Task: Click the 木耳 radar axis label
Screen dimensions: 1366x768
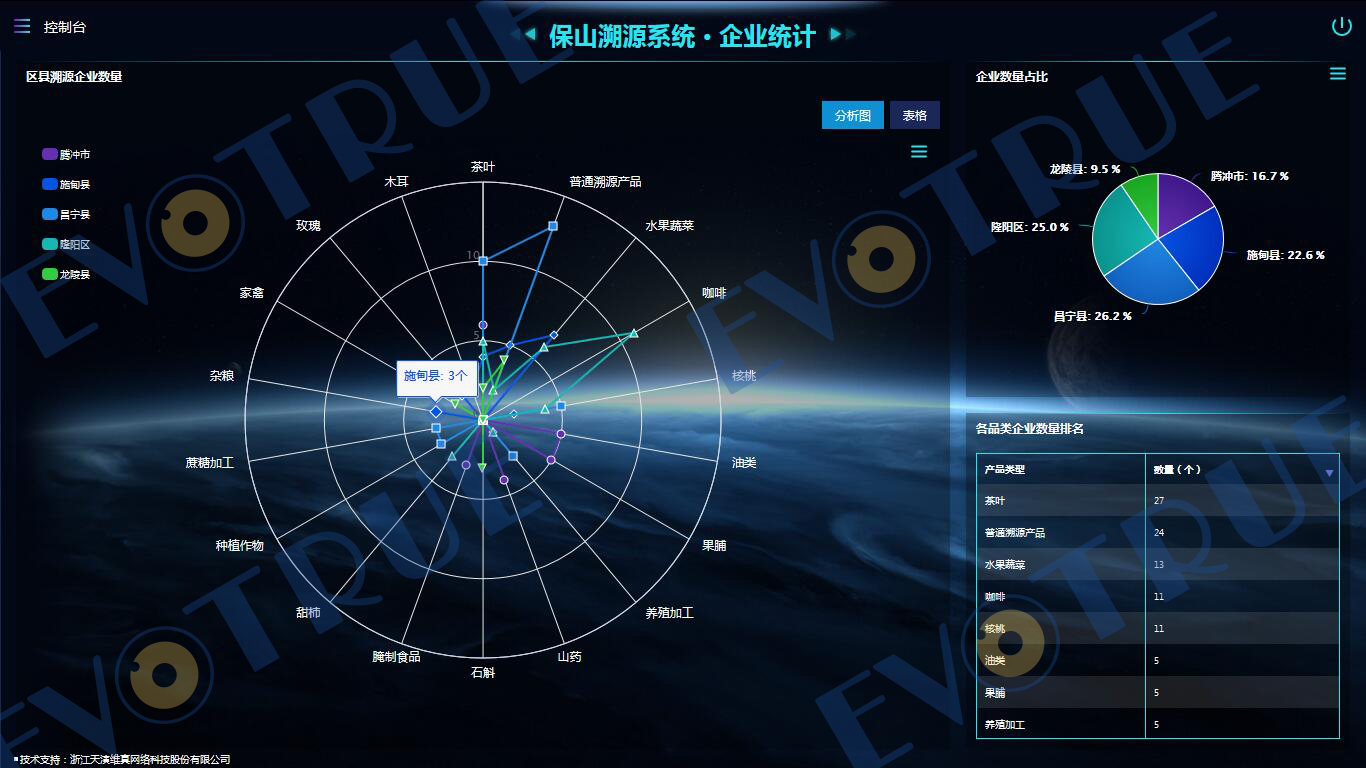Action: pyautogui.click(x=396, y=182)
